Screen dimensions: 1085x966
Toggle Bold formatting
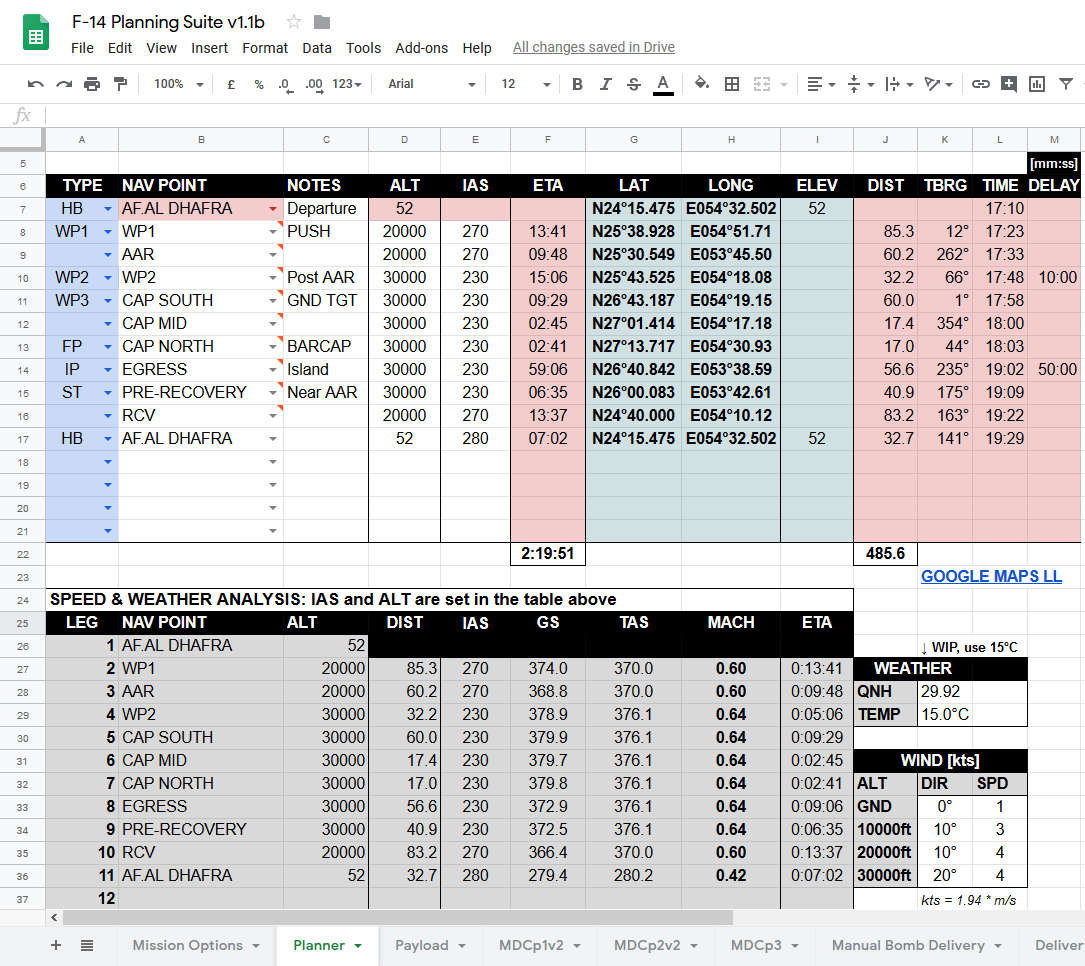pos(577,84)
